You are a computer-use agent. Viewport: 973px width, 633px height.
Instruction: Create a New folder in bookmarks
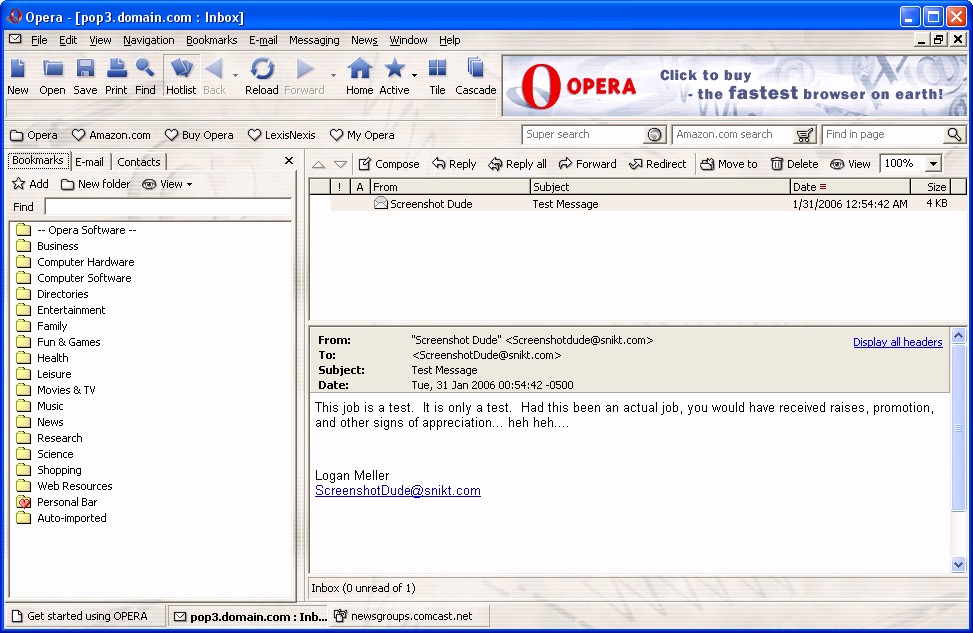(x=96, y=184)
